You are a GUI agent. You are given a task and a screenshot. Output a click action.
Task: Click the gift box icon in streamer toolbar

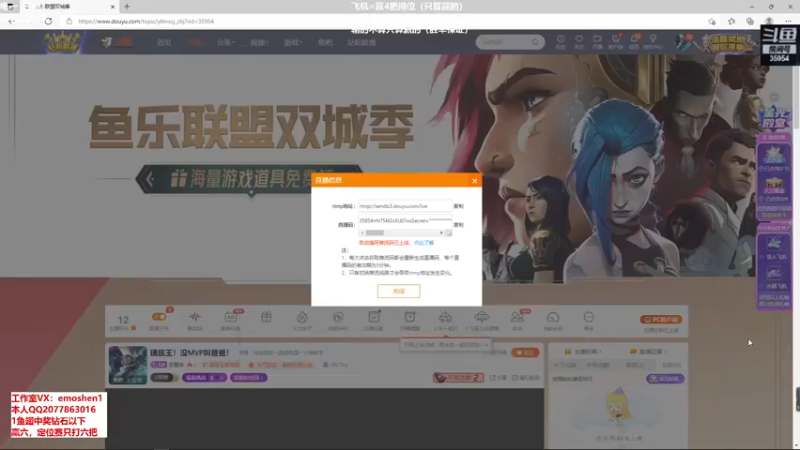coord(266,317)
